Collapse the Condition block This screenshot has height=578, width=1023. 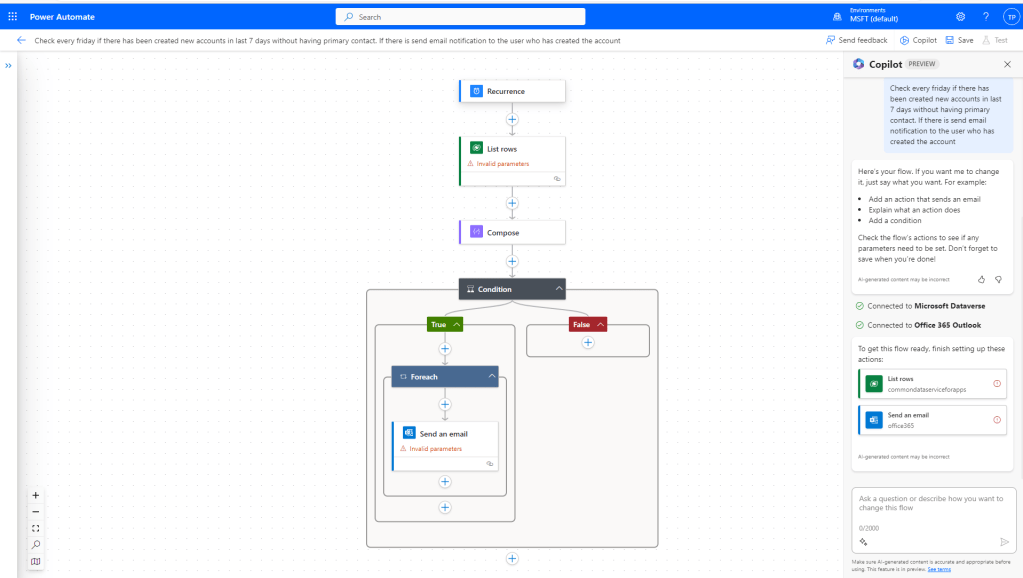[558, 289]
